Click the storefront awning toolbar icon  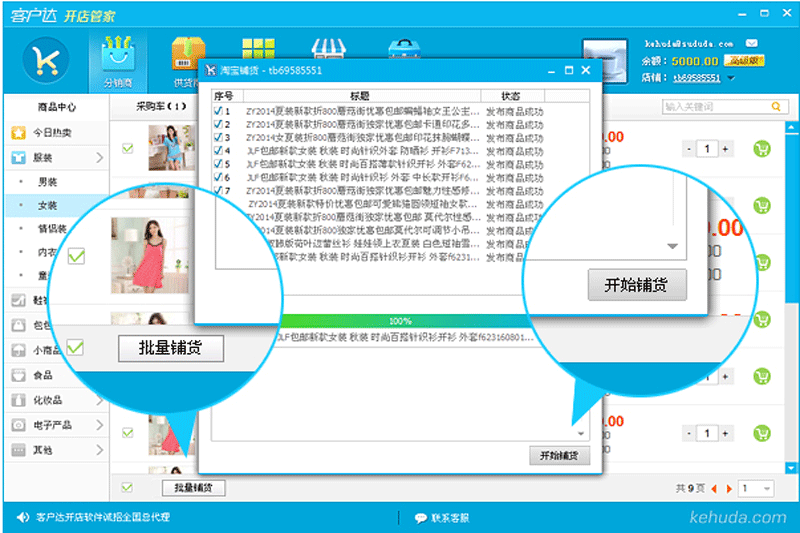point(329,48)
